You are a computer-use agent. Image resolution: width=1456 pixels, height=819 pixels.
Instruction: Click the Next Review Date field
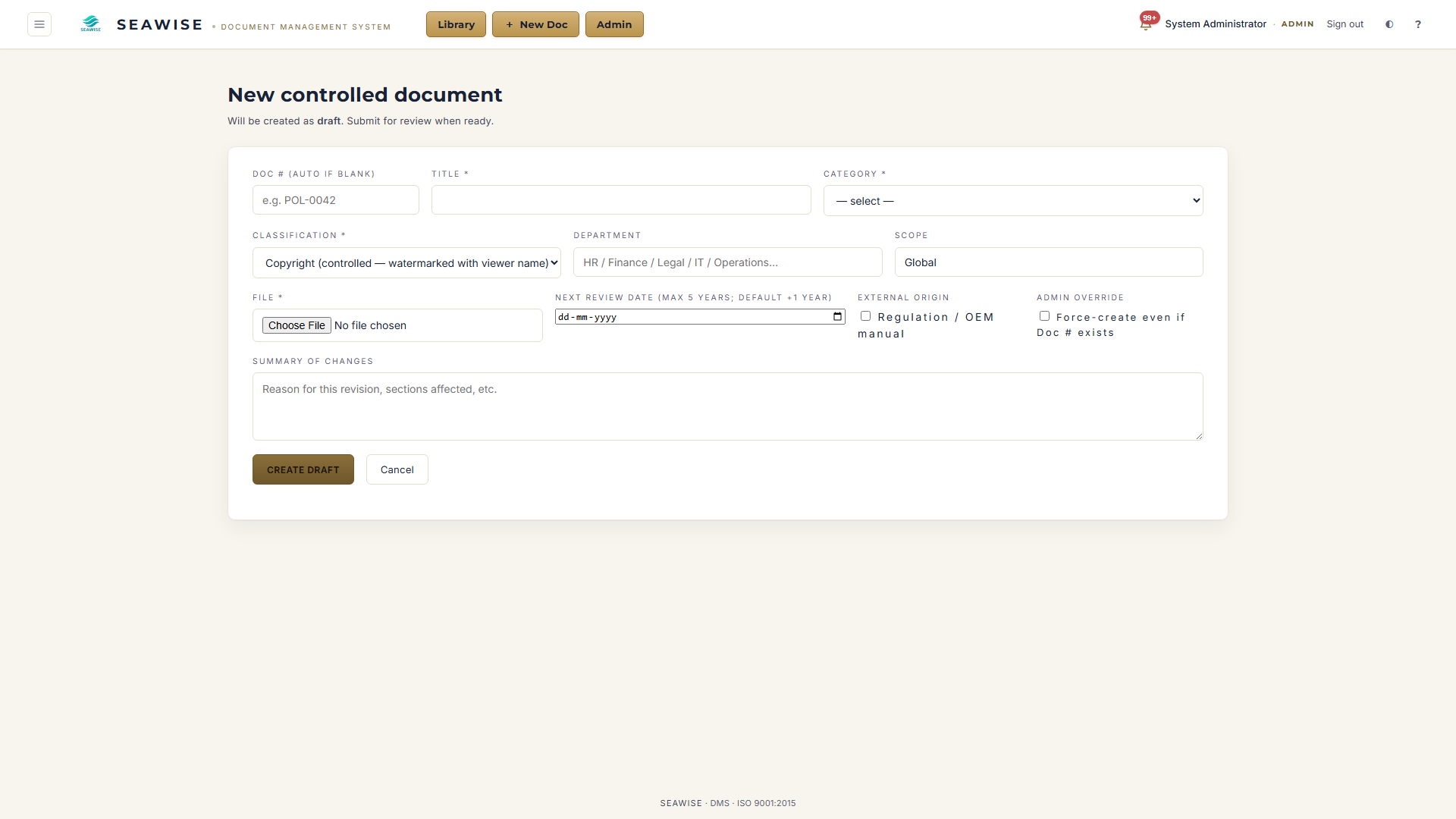(700, 317)
